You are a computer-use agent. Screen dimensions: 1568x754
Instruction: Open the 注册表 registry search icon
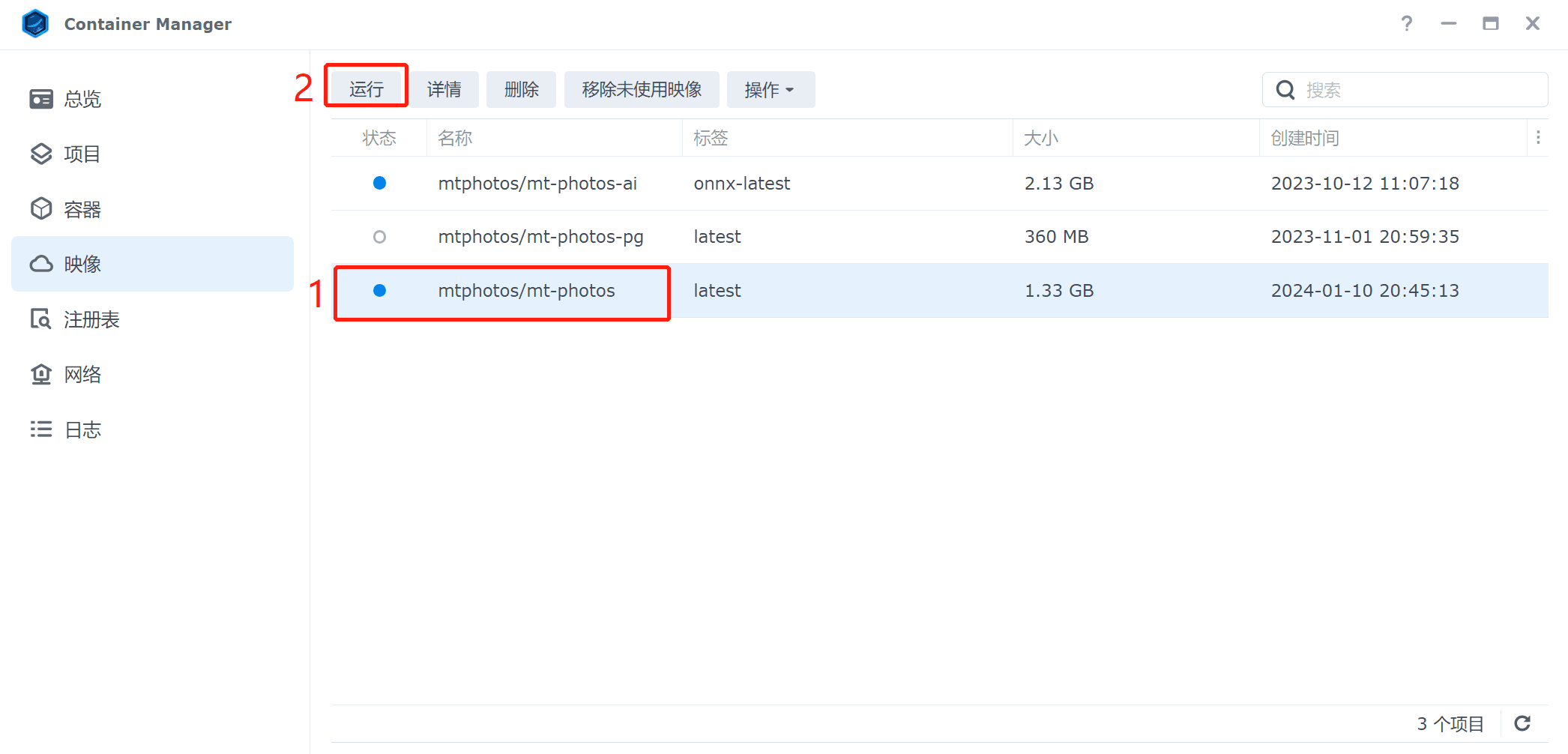tap(41, 319)
